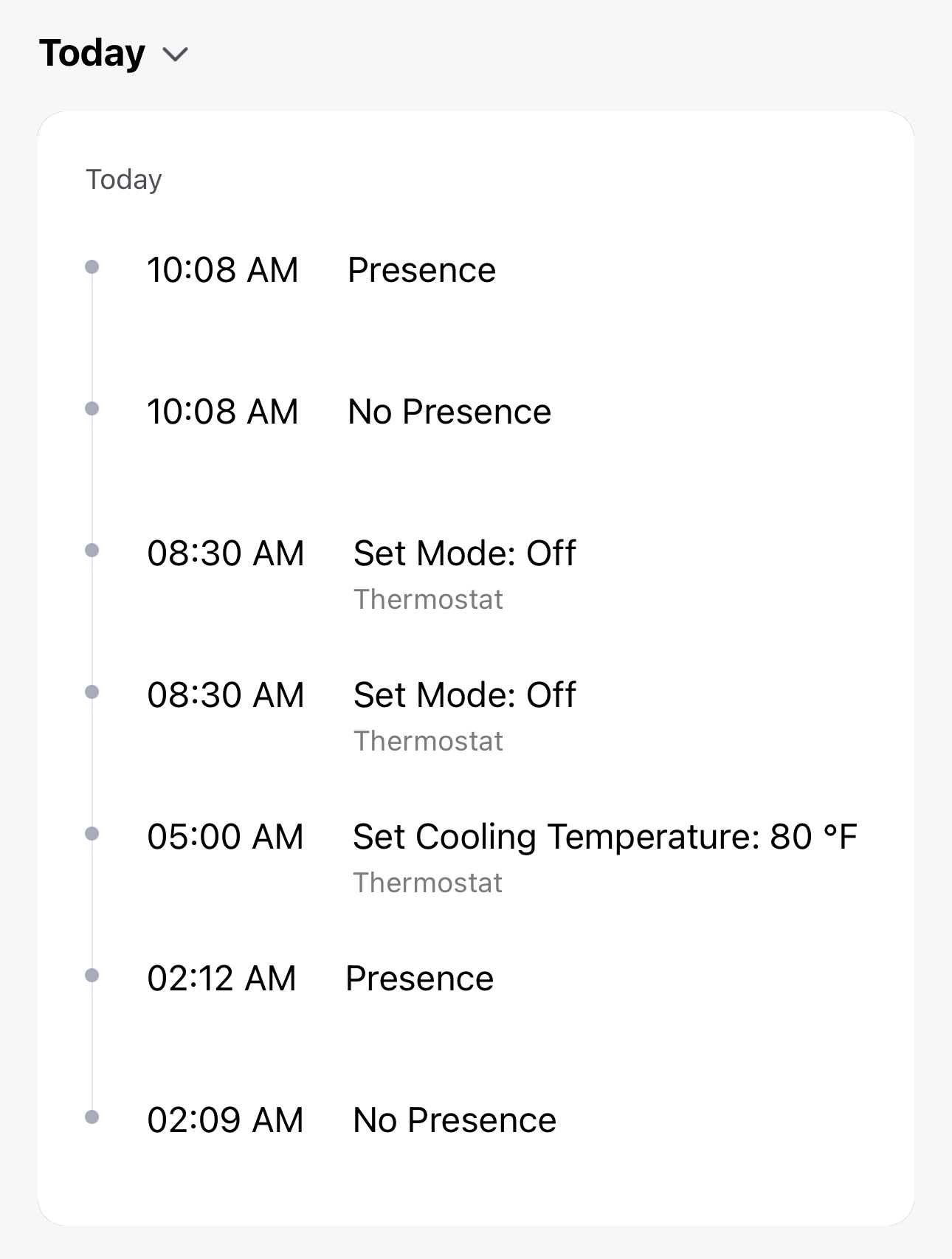Viewport: 952px width, 1259px height.
Task: Click Thermostat label under Set Cooling Temperature
Action: pyautogui.click(x=428, y=883)
